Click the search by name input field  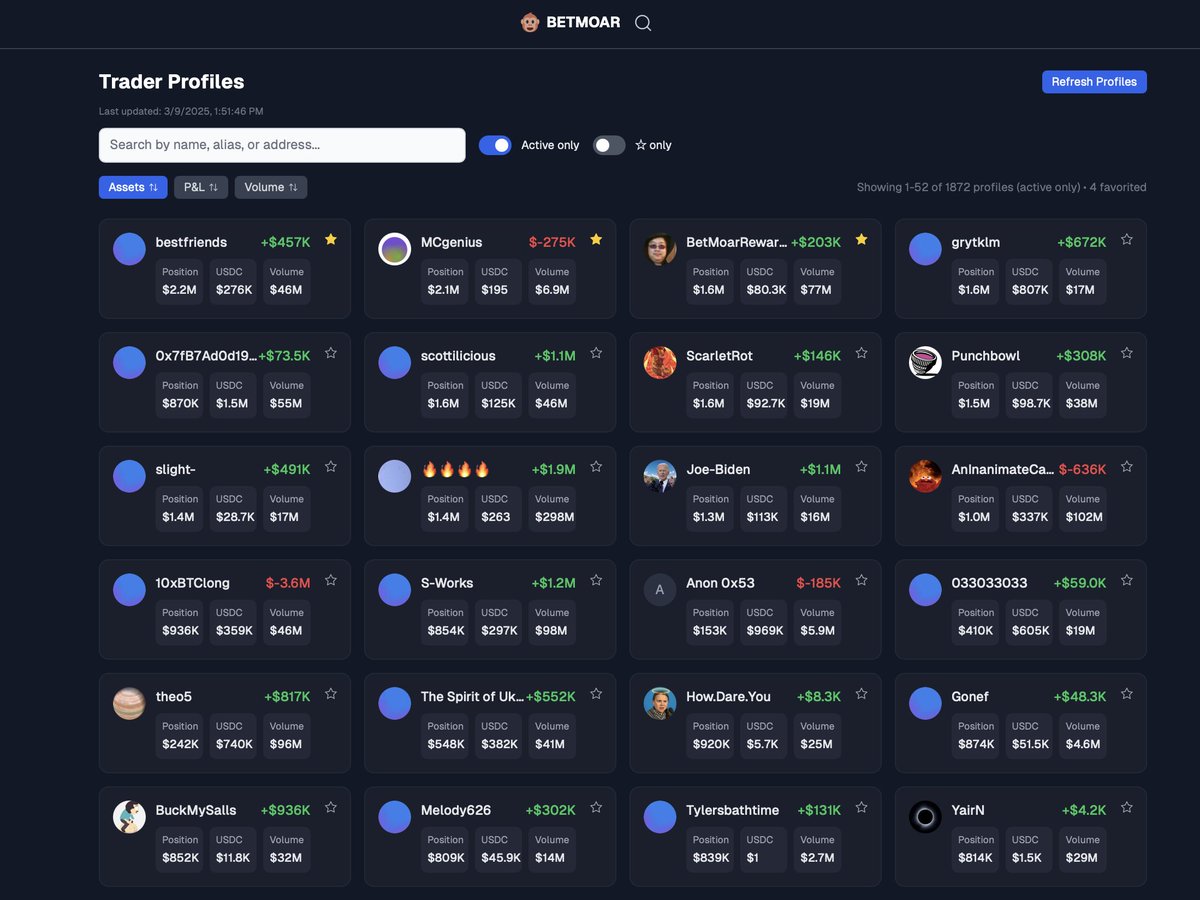click(281, 145)
